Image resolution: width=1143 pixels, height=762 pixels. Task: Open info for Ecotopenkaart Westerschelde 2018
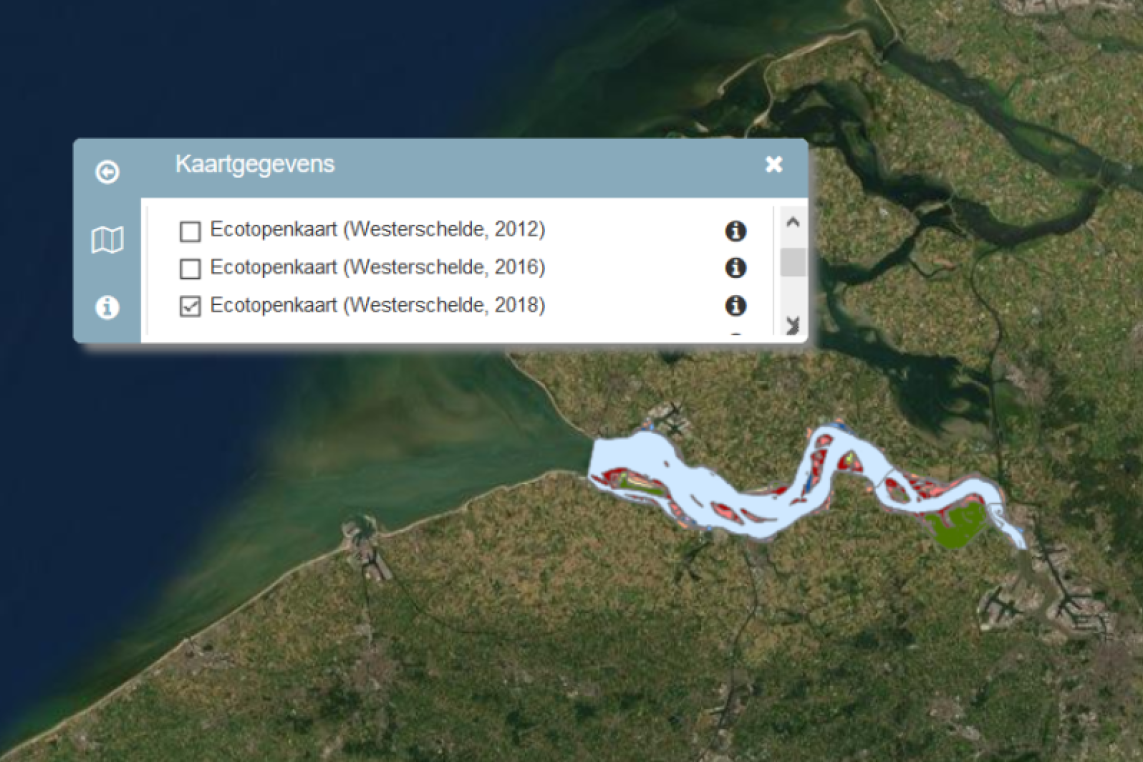click(737, 306)
